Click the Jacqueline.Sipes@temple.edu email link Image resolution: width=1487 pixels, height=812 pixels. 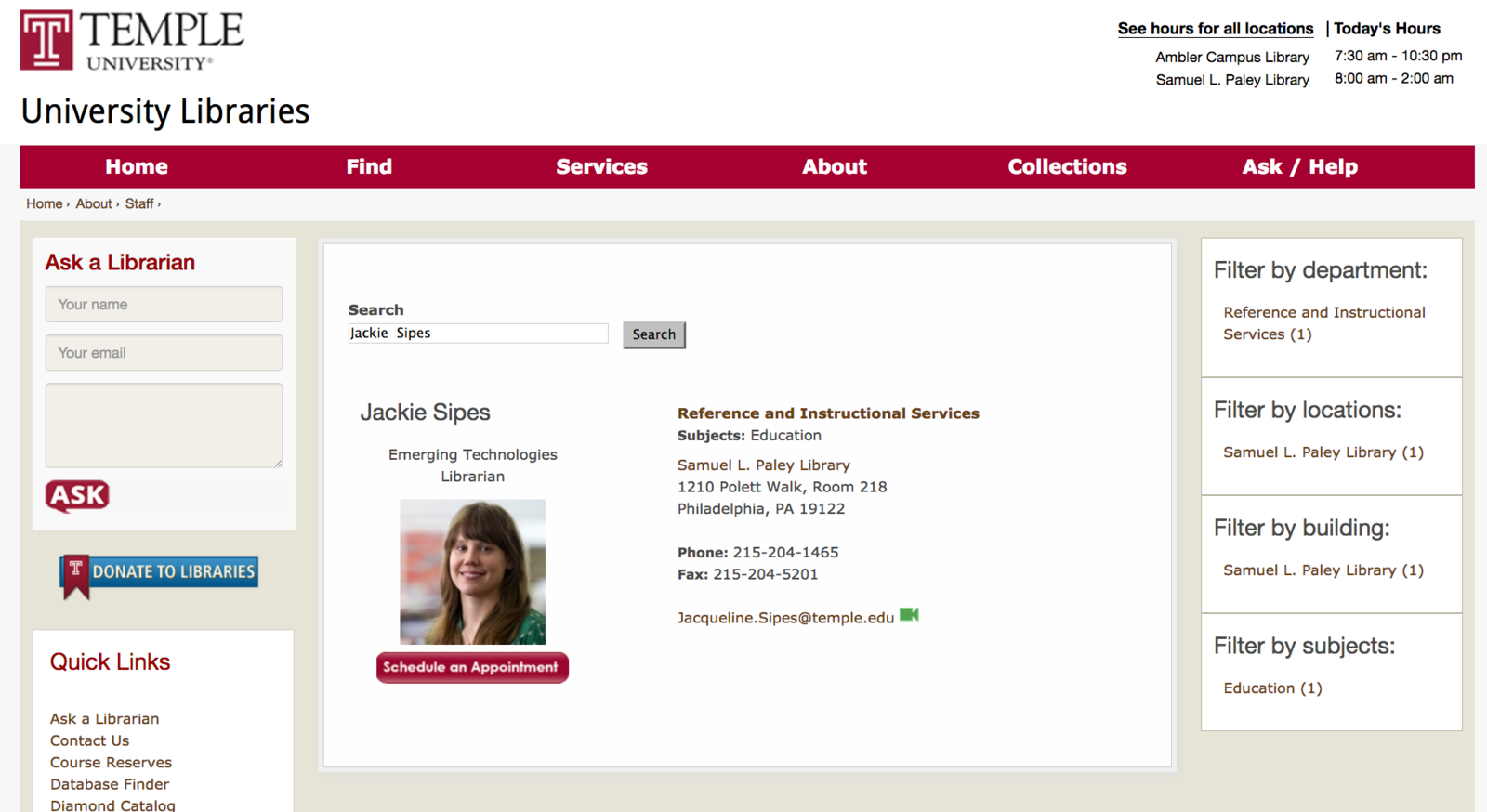[x=785, y=618]
